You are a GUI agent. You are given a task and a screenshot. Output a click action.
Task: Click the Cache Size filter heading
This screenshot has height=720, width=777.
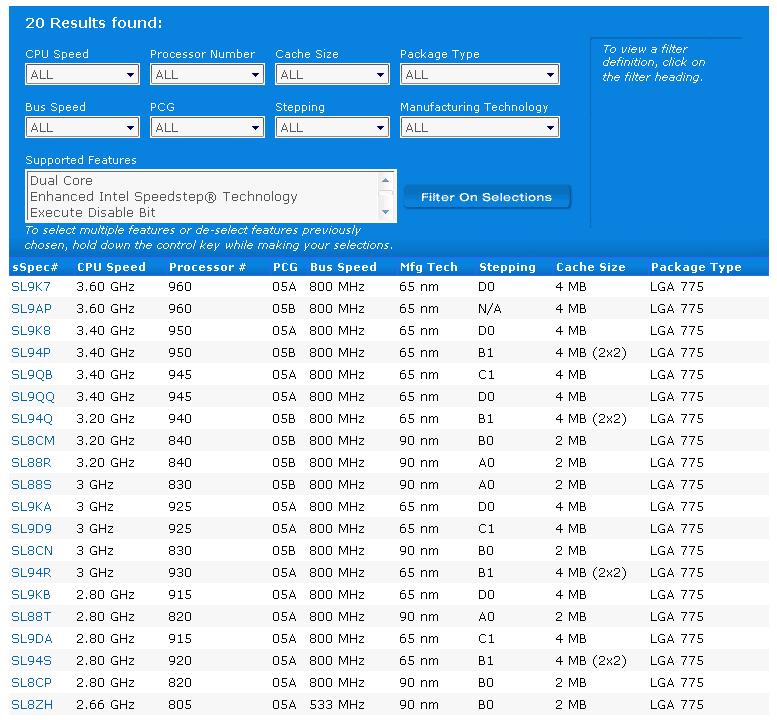tap(307, 54)
